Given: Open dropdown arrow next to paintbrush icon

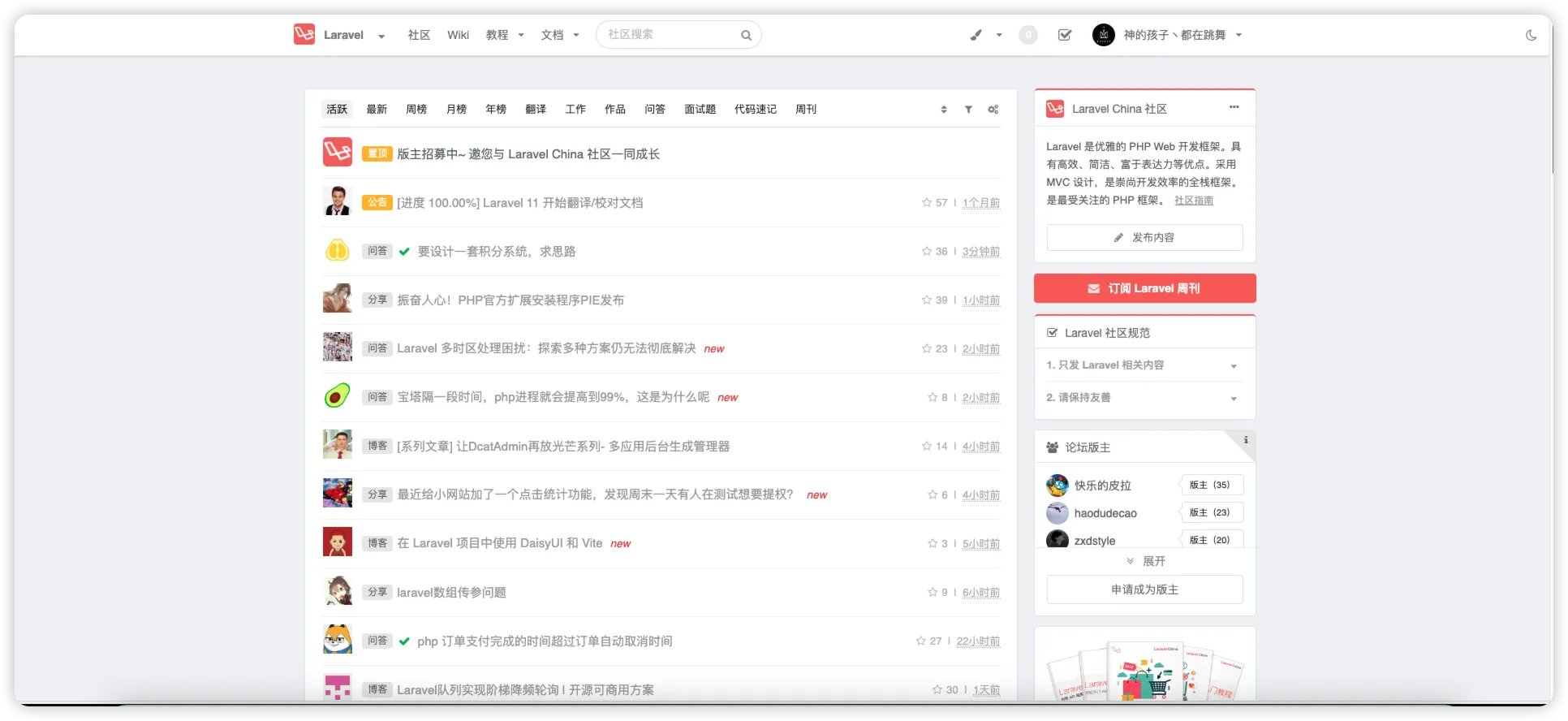Looking at the screenshot, I should click(999, 35).
